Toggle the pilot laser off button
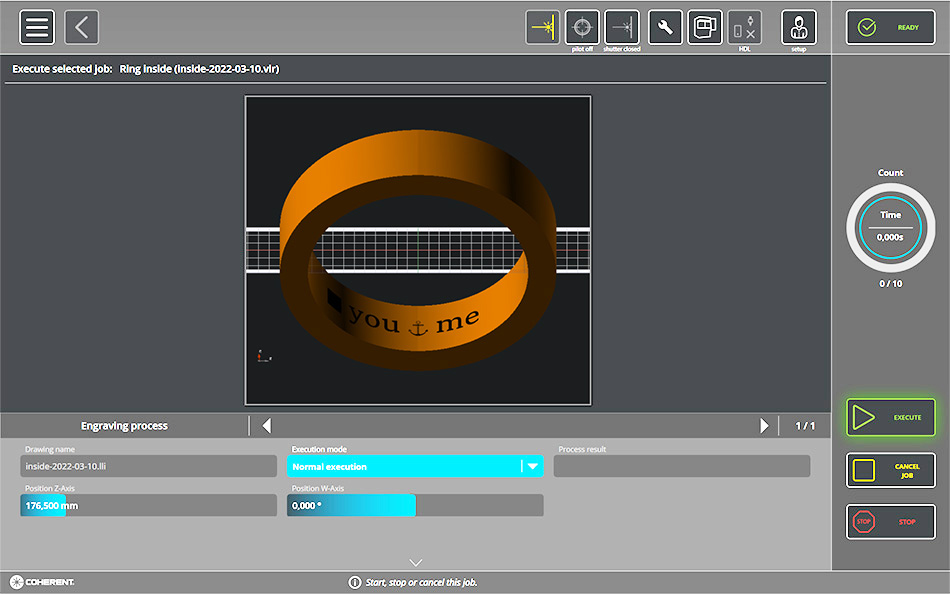Viewport: 950px width, 594px height. [582, 27]
